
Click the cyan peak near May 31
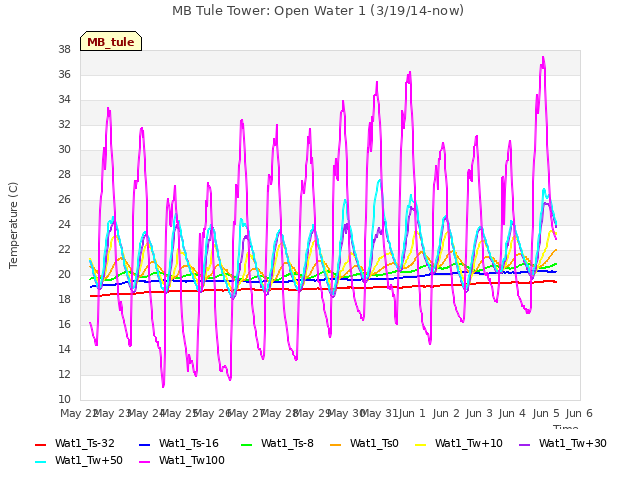[x=380, y=180]
